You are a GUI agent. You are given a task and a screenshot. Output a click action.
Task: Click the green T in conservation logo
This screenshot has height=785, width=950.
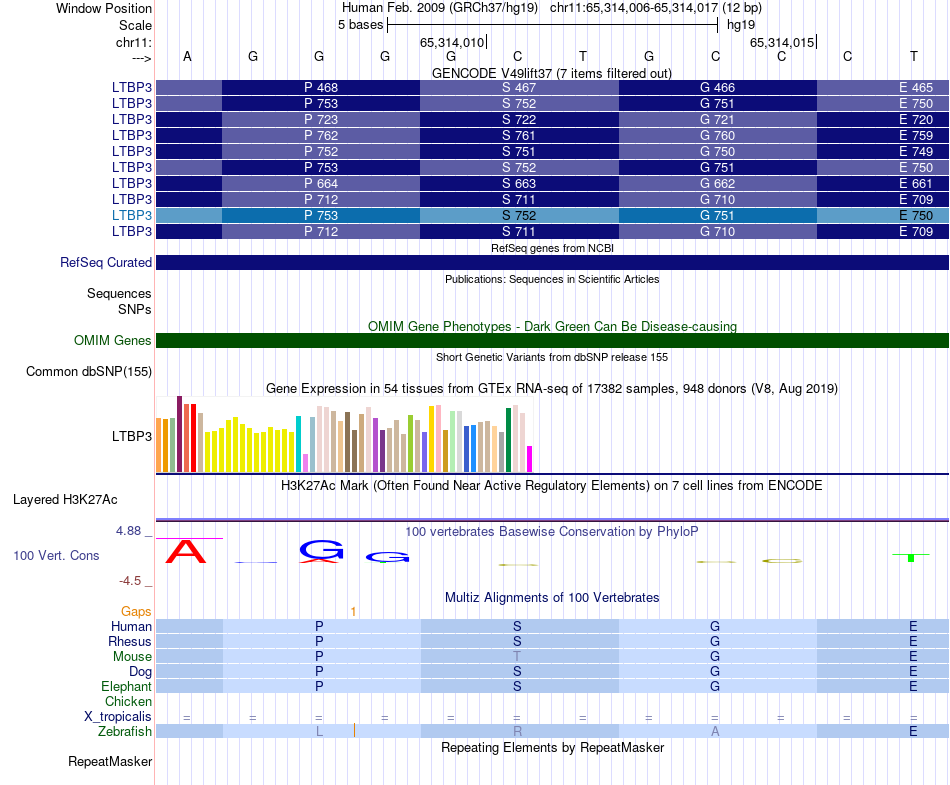coord(911,557)
